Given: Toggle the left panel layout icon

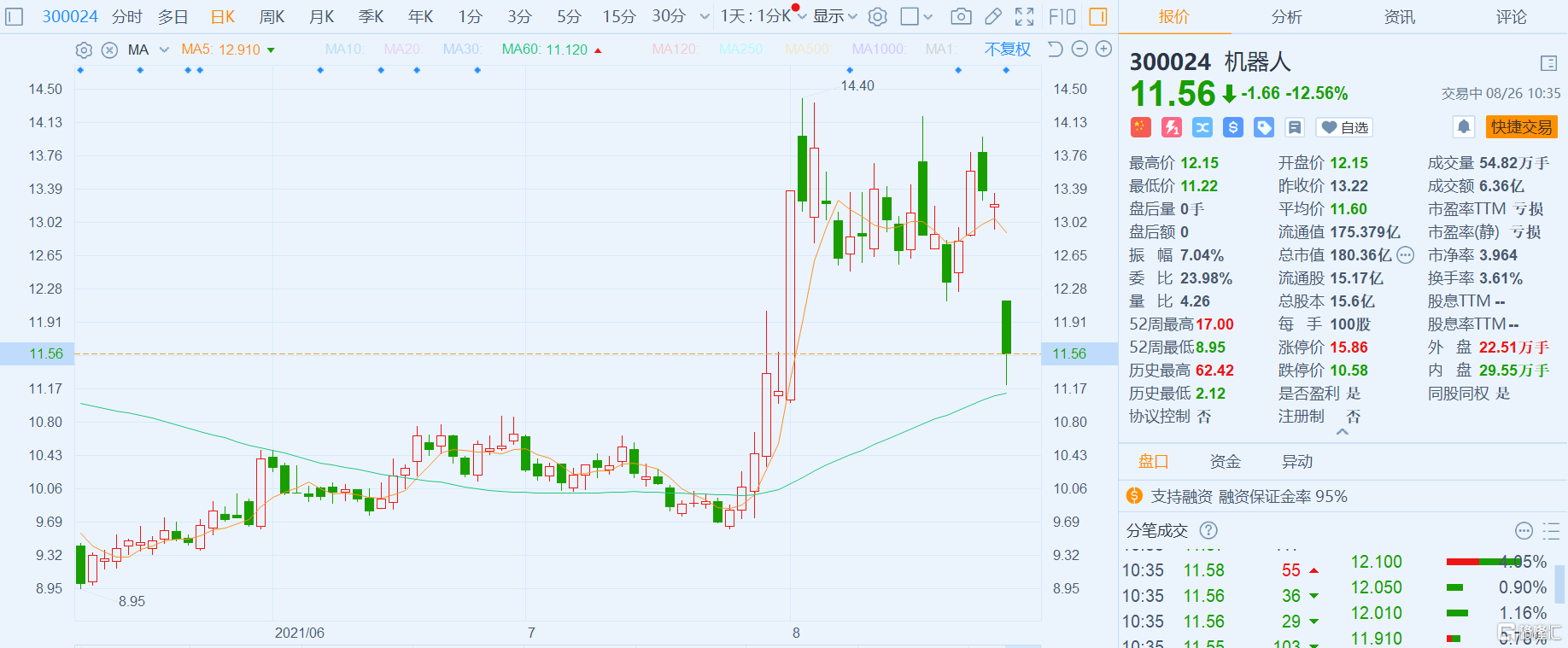Looking at the screenshot, I should click(x=15, y=16).
